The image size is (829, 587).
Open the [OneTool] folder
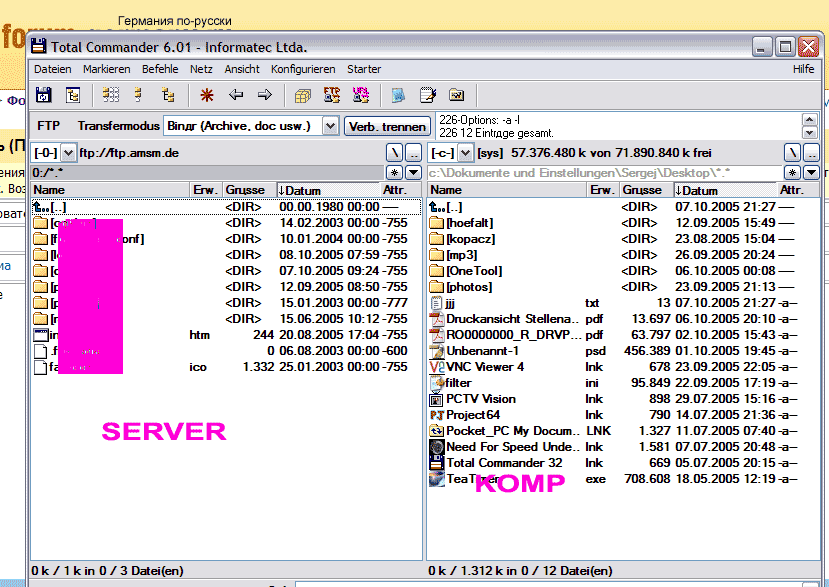(613, 271)
